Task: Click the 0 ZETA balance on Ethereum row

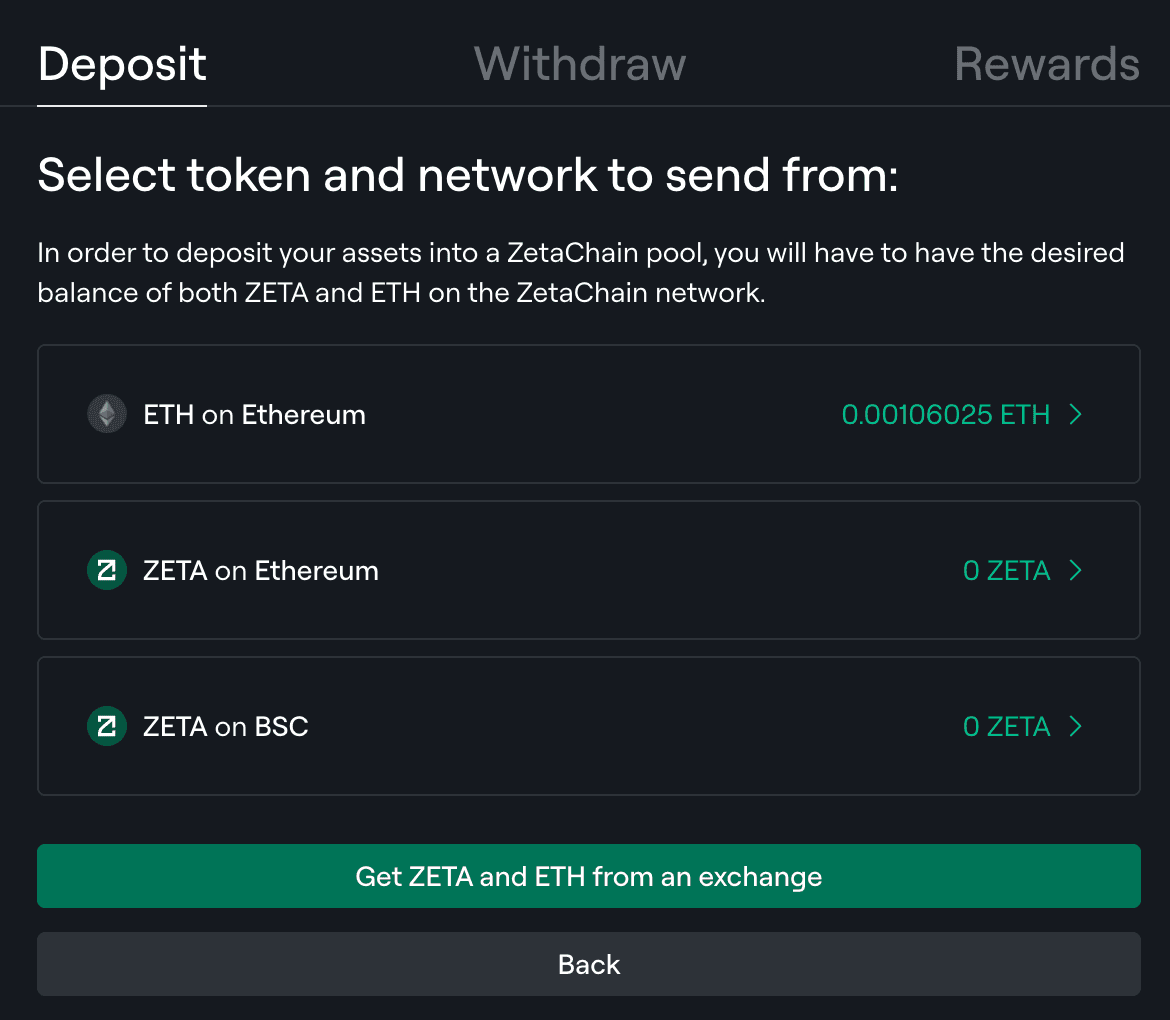Action: click(1006, 571)
